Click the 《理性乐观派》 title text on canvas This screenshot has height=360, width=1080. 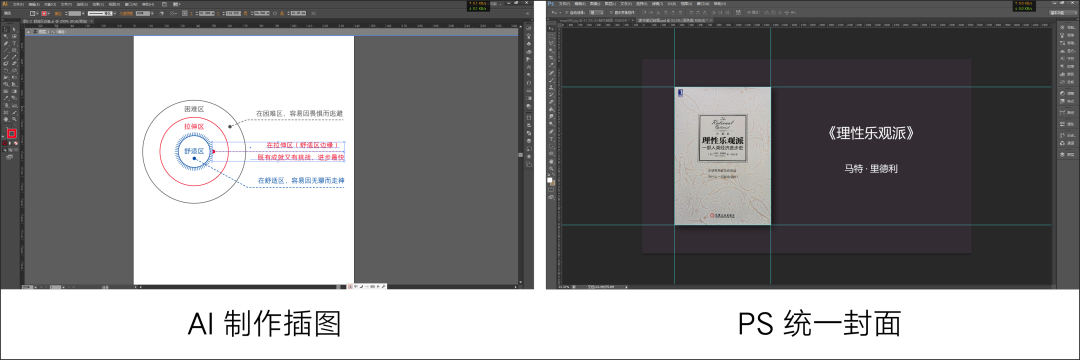(x=871, y=134)
